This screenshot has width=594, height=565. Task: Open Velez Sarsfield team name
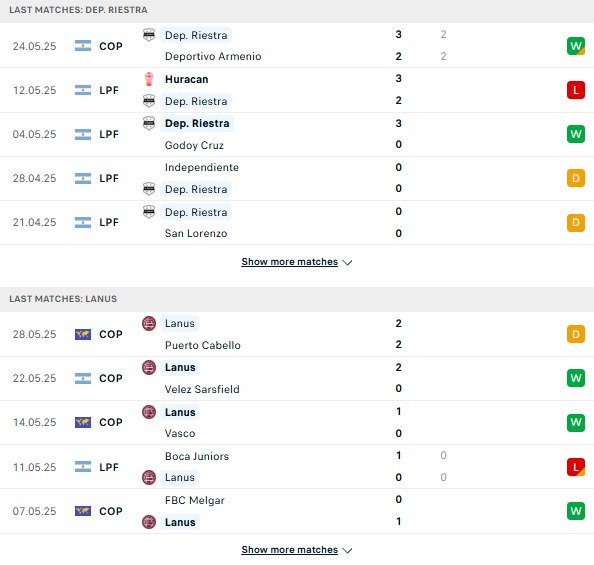202,389
